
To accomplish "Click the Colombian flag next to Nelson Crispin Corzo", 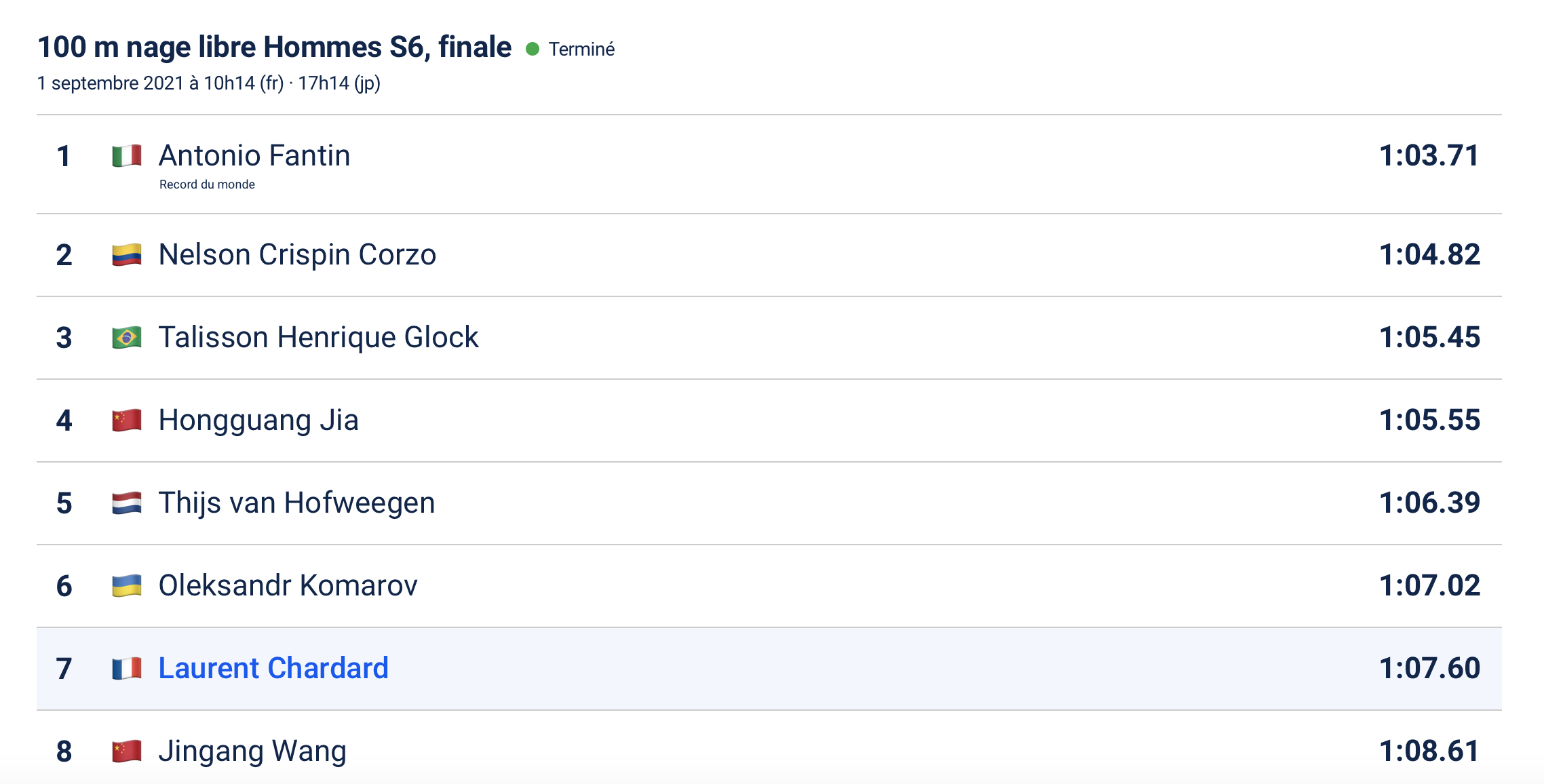I will (x=127, y=255).
